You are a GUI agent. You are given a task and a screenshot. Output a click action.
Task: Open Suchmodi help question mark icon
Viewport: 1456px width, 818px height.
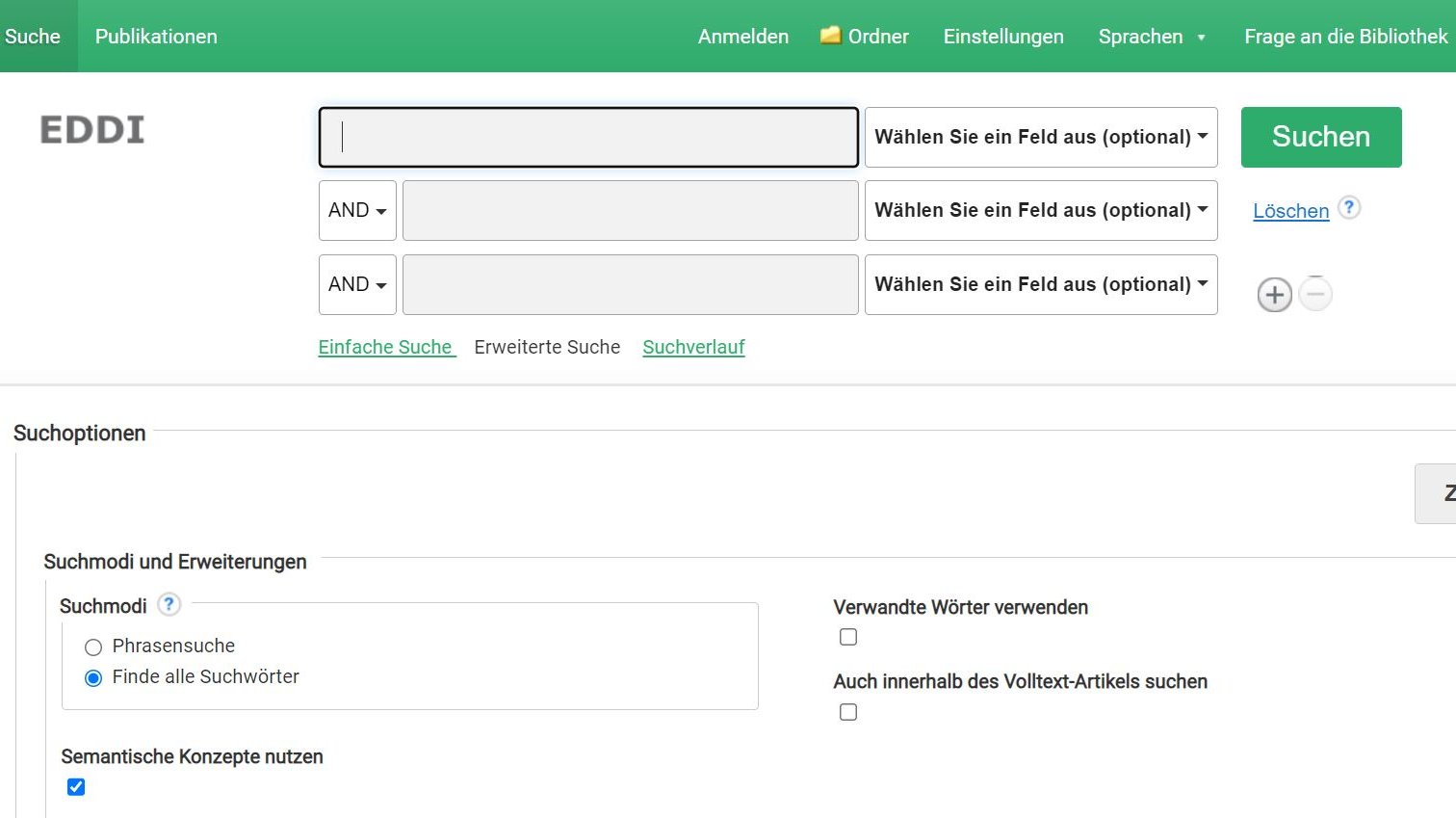click(x=169, y=604)
